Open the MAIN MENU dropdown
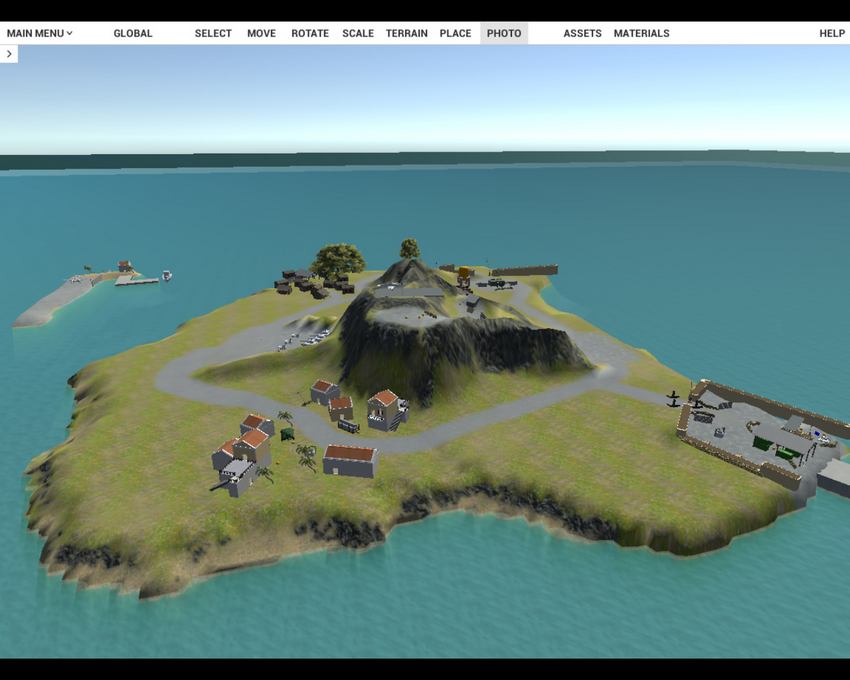The image size is (850, 680). (39, 33)
